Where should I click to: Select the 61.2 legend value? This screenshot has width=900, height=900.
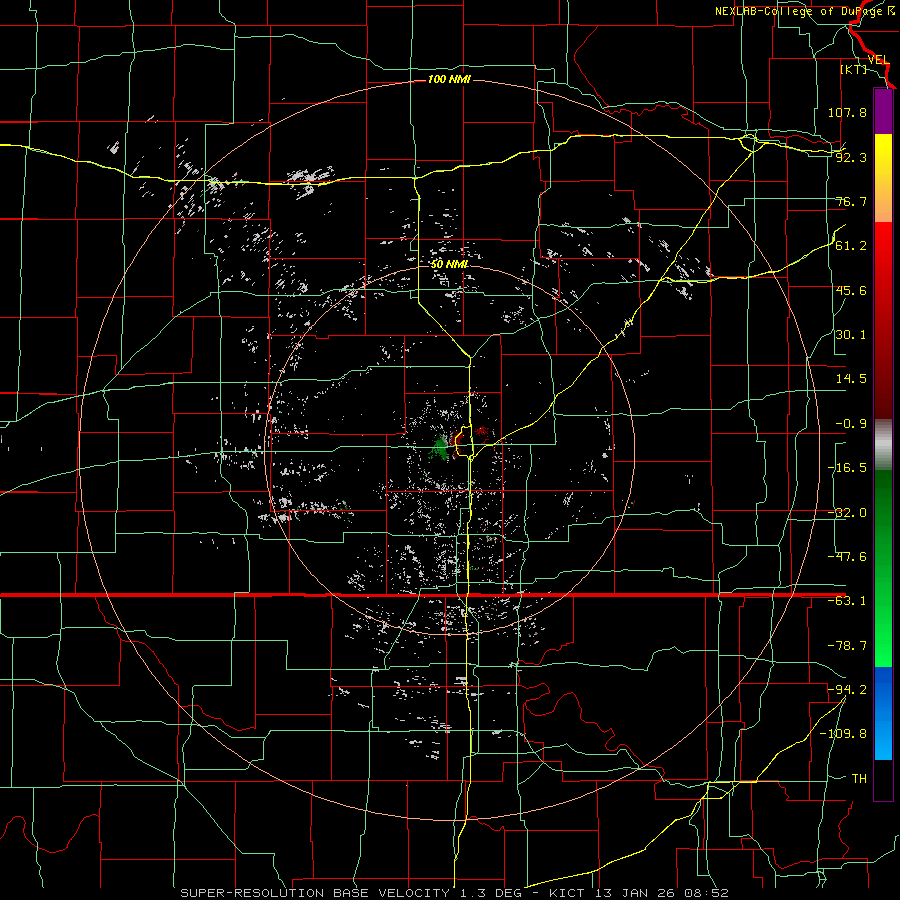tap(851, 246)
